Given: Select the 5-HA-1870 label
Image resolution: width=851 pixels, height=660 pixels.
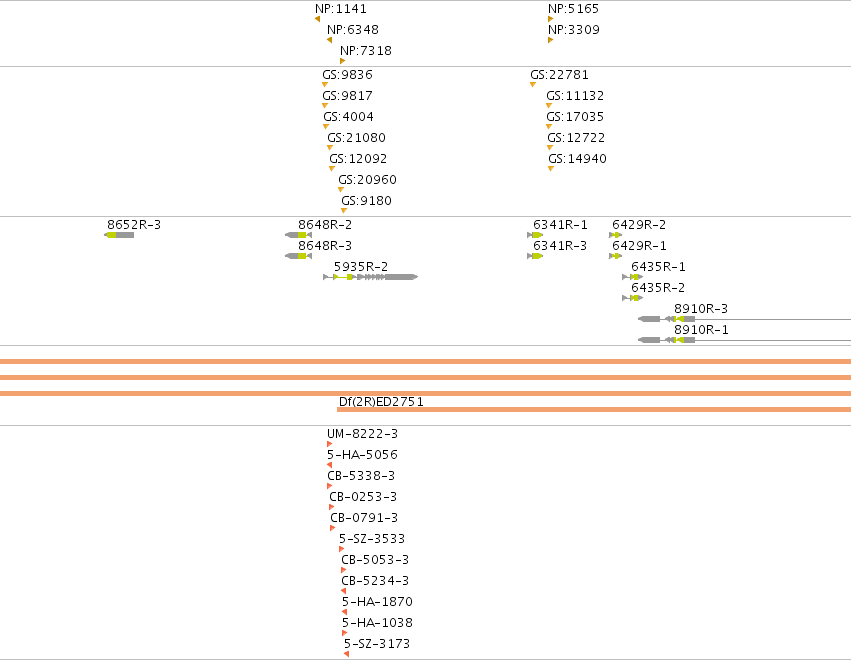Looking at the screenshot, I should [x=377, y=602].
